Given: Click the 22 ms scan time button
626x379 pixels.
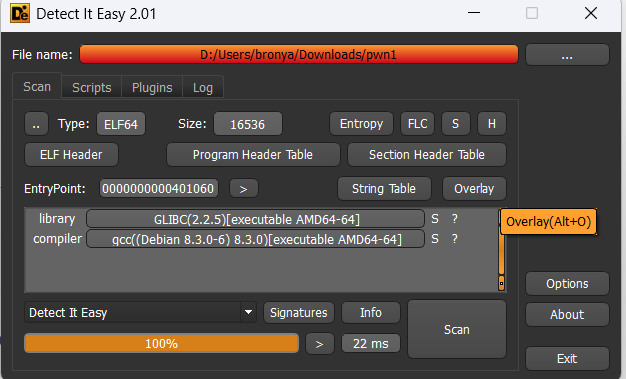Looking at the screenshot, I should tap(371, 343).
